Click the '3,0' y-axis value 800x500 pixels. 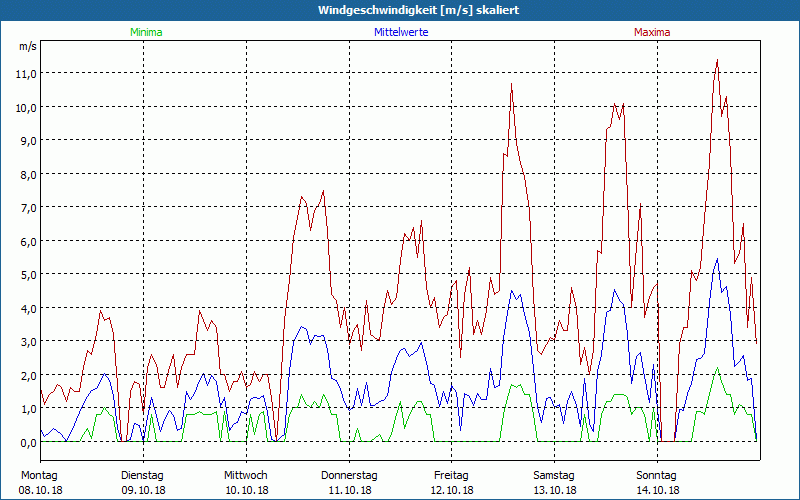(x=30, y=342)
